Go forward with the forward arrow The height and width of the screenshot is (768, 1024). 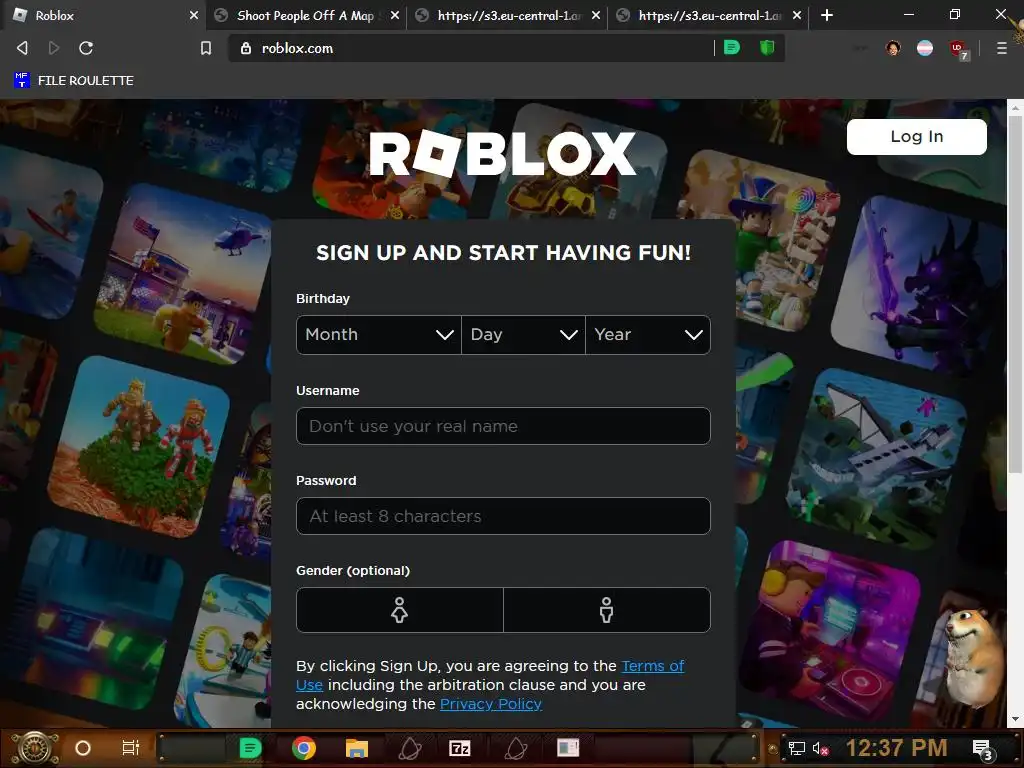tap(54, 48)
